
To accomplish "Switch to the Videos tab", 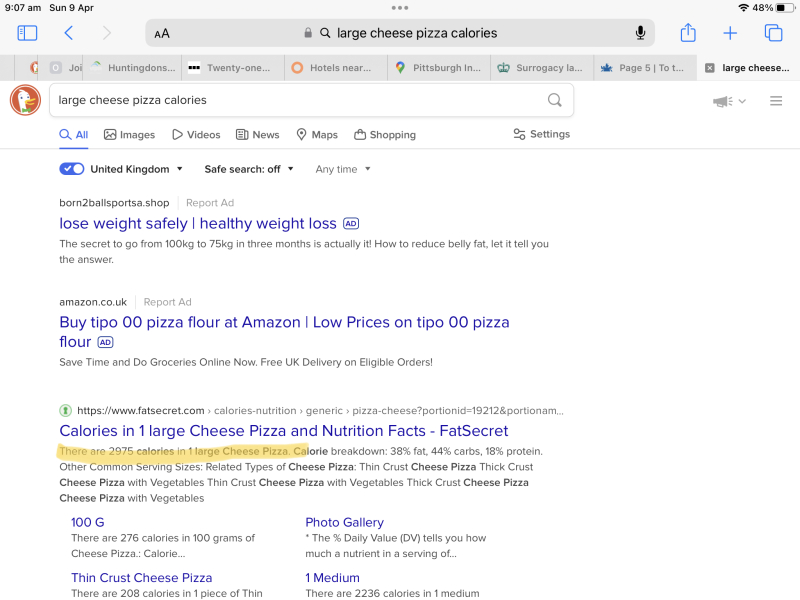I will (x=196, y=135).
